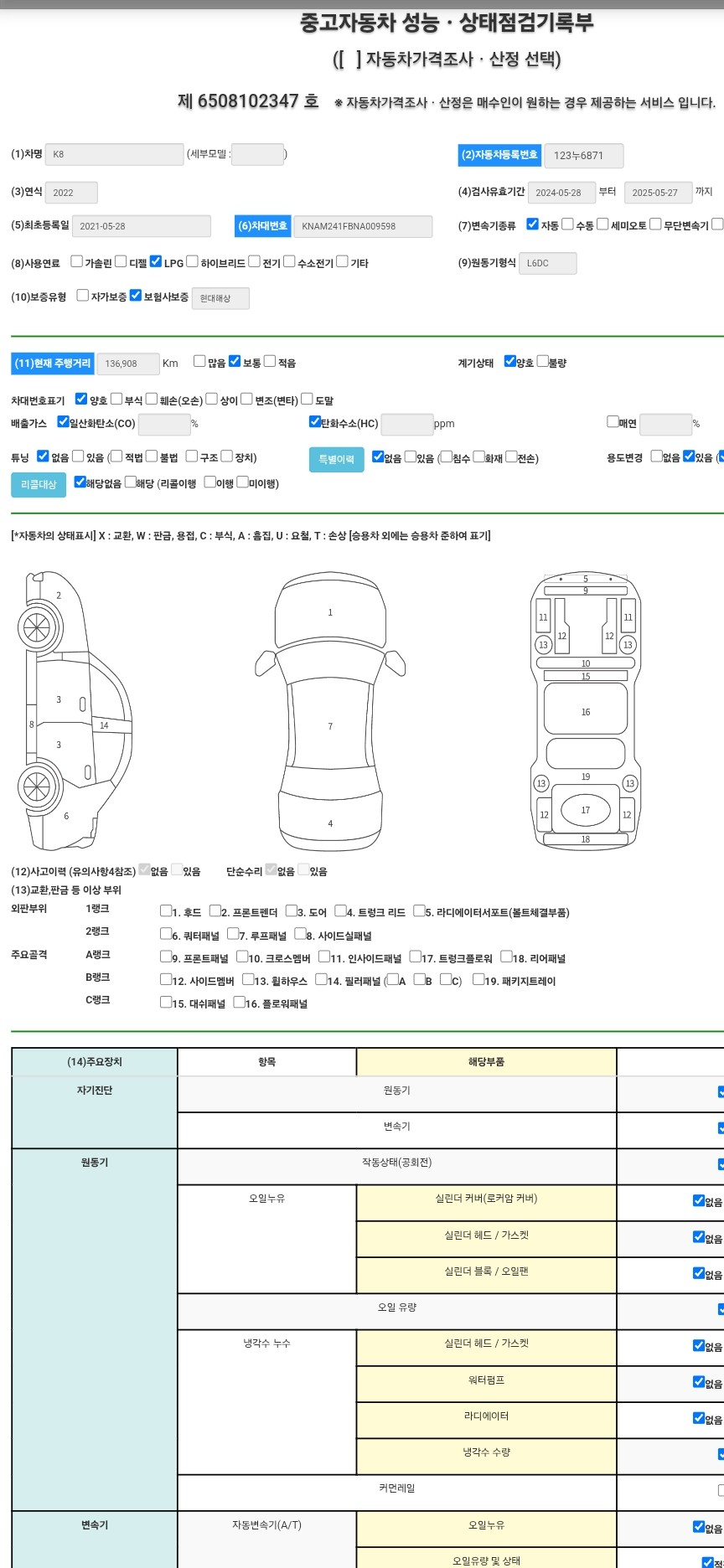
Task: Click the 특별이력 button
Action: (x=336, y=459)
